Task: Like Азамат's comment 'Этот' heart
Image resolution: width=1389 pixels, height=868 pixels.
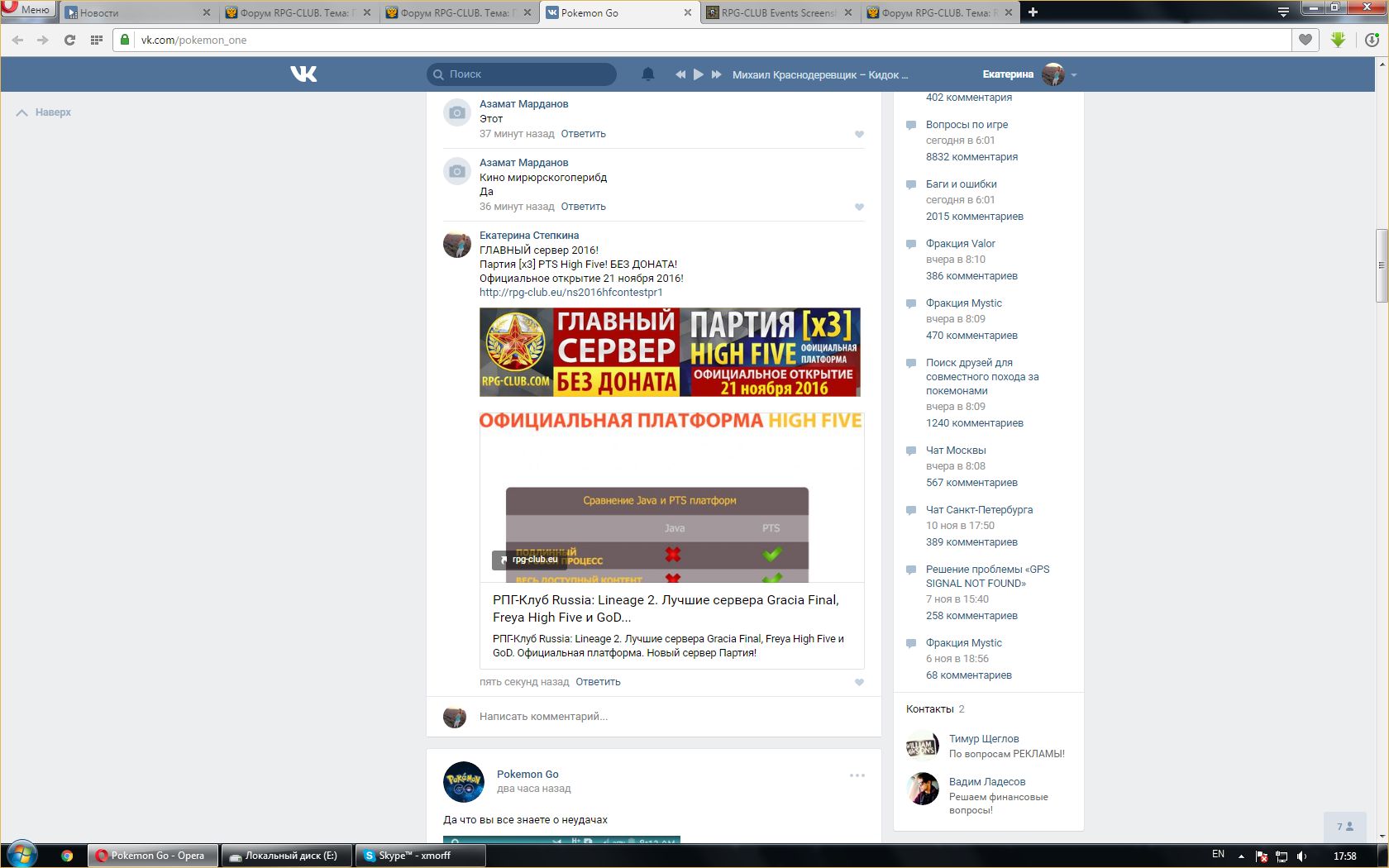Action: 859,134
